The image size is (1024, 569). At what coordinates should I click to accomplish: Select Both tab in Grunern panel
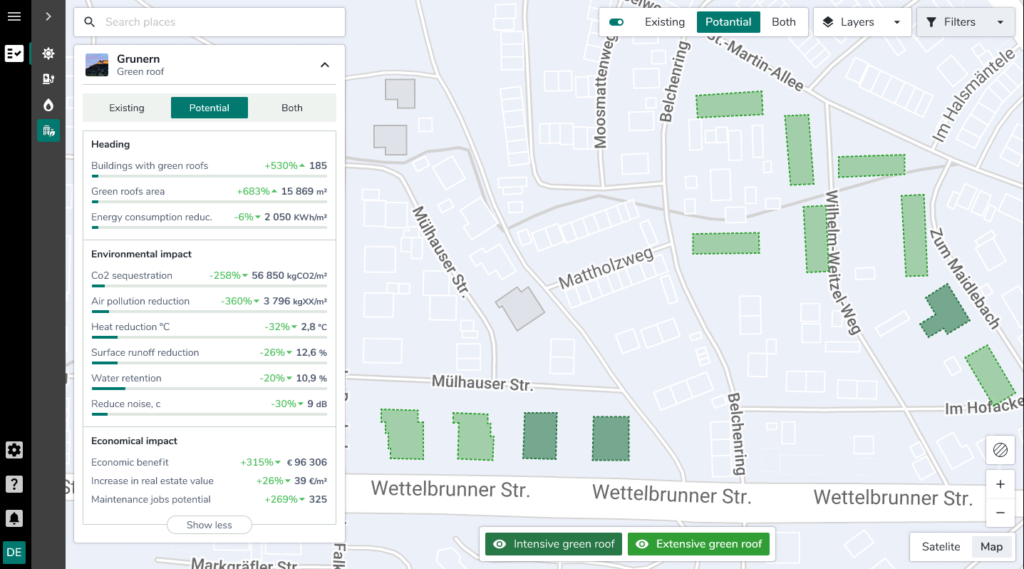292,108
